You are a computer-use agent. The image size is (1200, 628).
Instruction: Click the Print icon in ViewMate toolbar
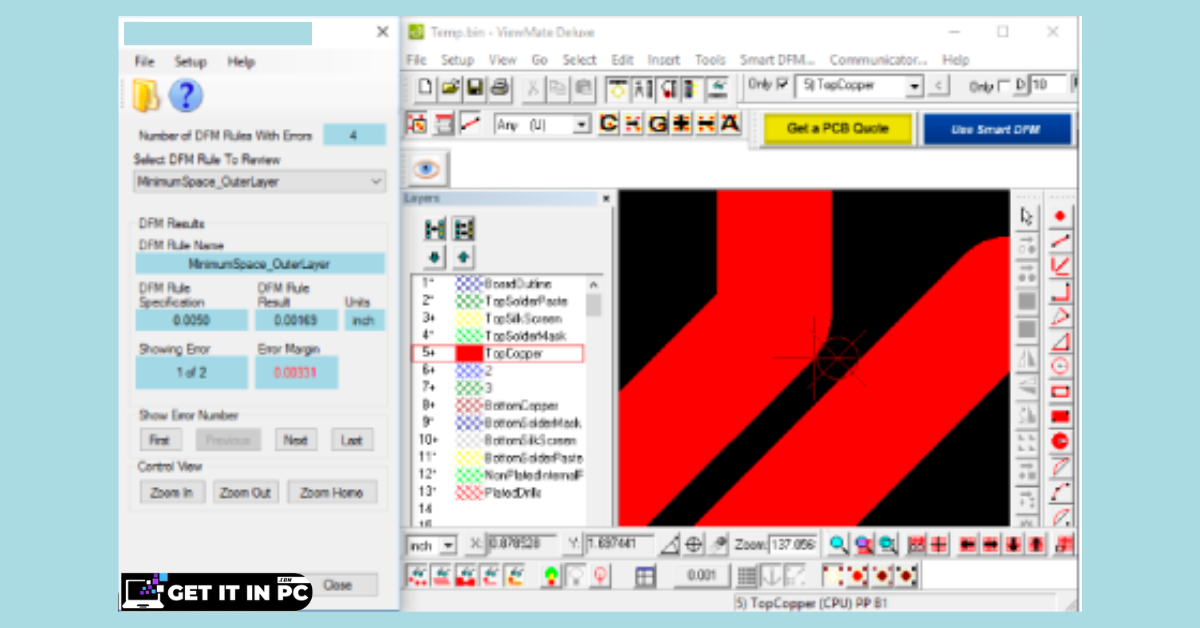[x=500, y=87]
